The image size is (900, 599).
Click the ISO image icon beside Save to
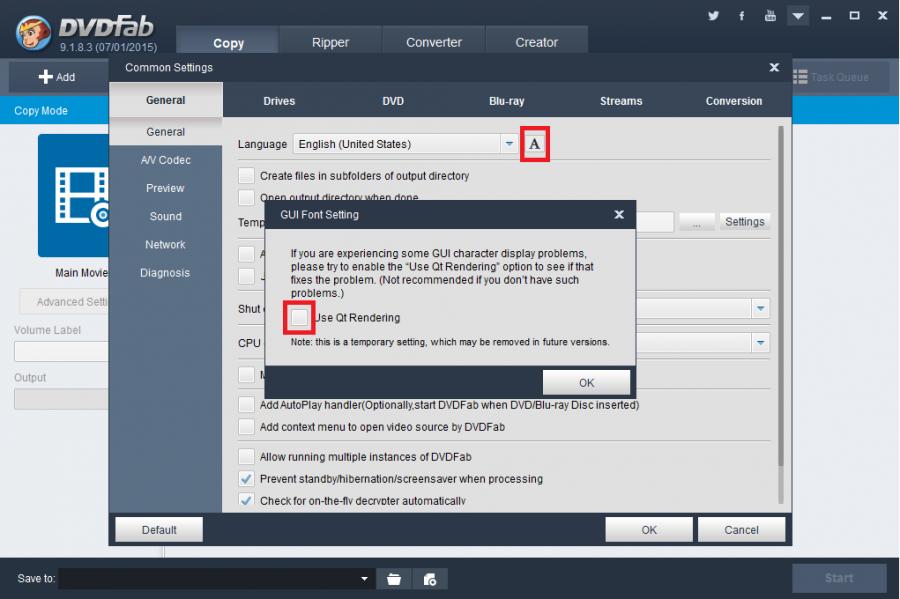(429, 579)
